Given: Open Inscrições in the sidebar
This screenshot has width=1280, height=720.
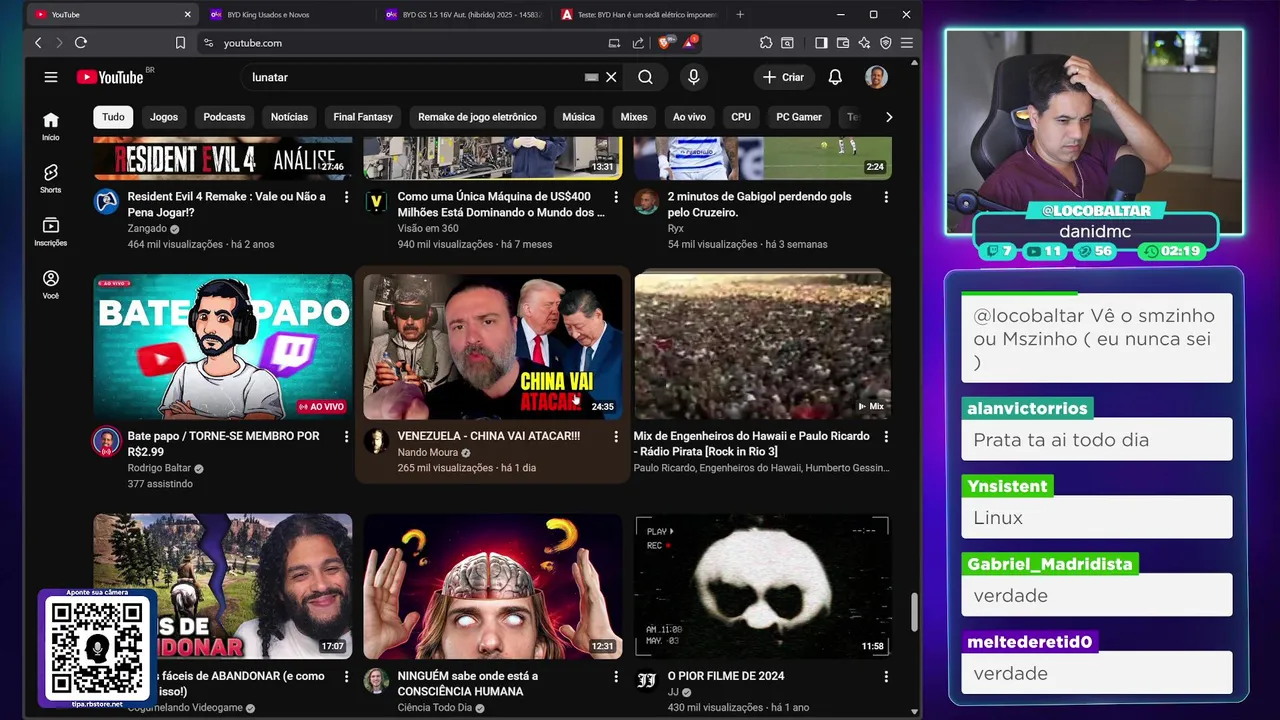Looking at the screenshot, I should tap(51, 231).
